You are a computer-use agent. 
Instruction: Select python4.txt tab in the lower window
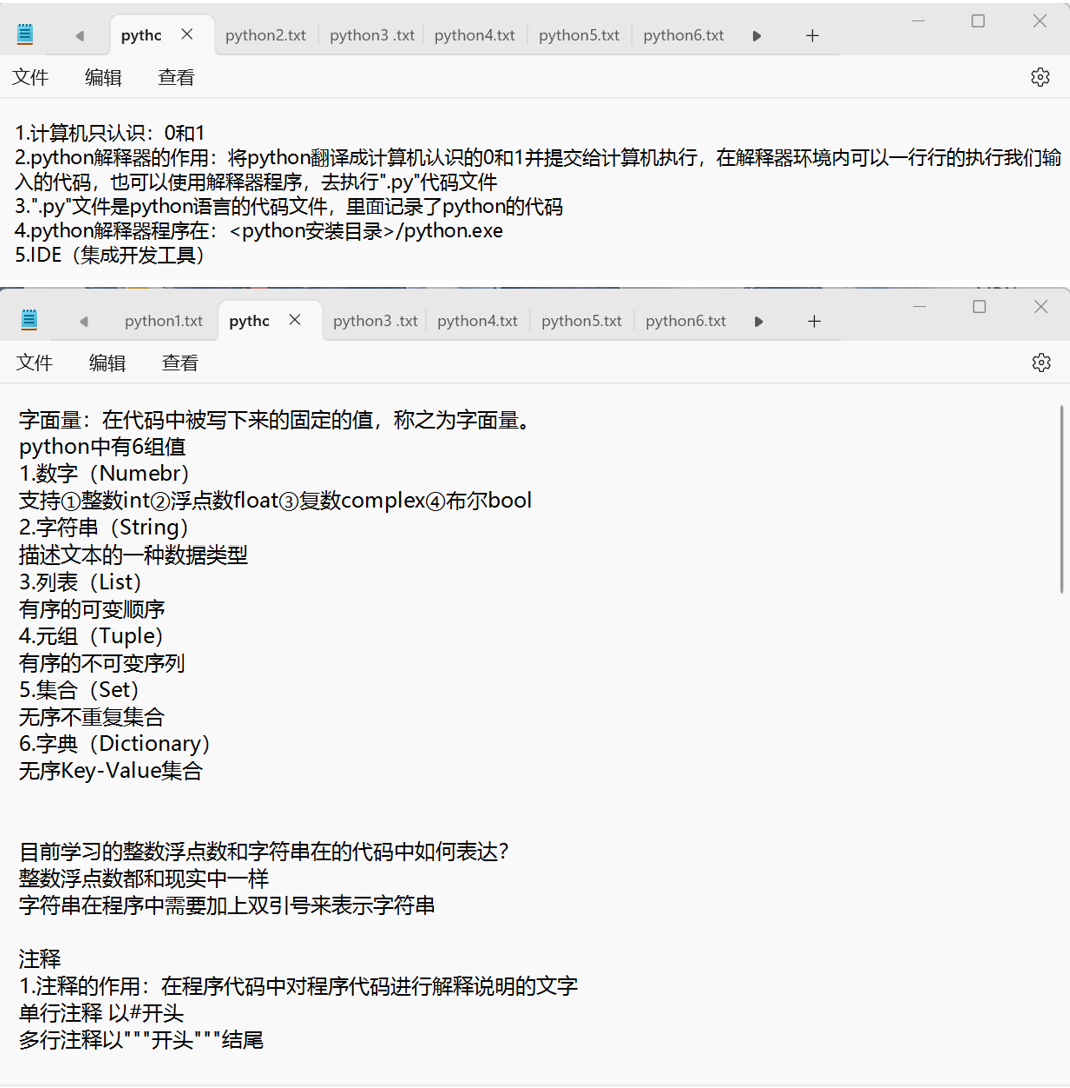click(477, 321)
